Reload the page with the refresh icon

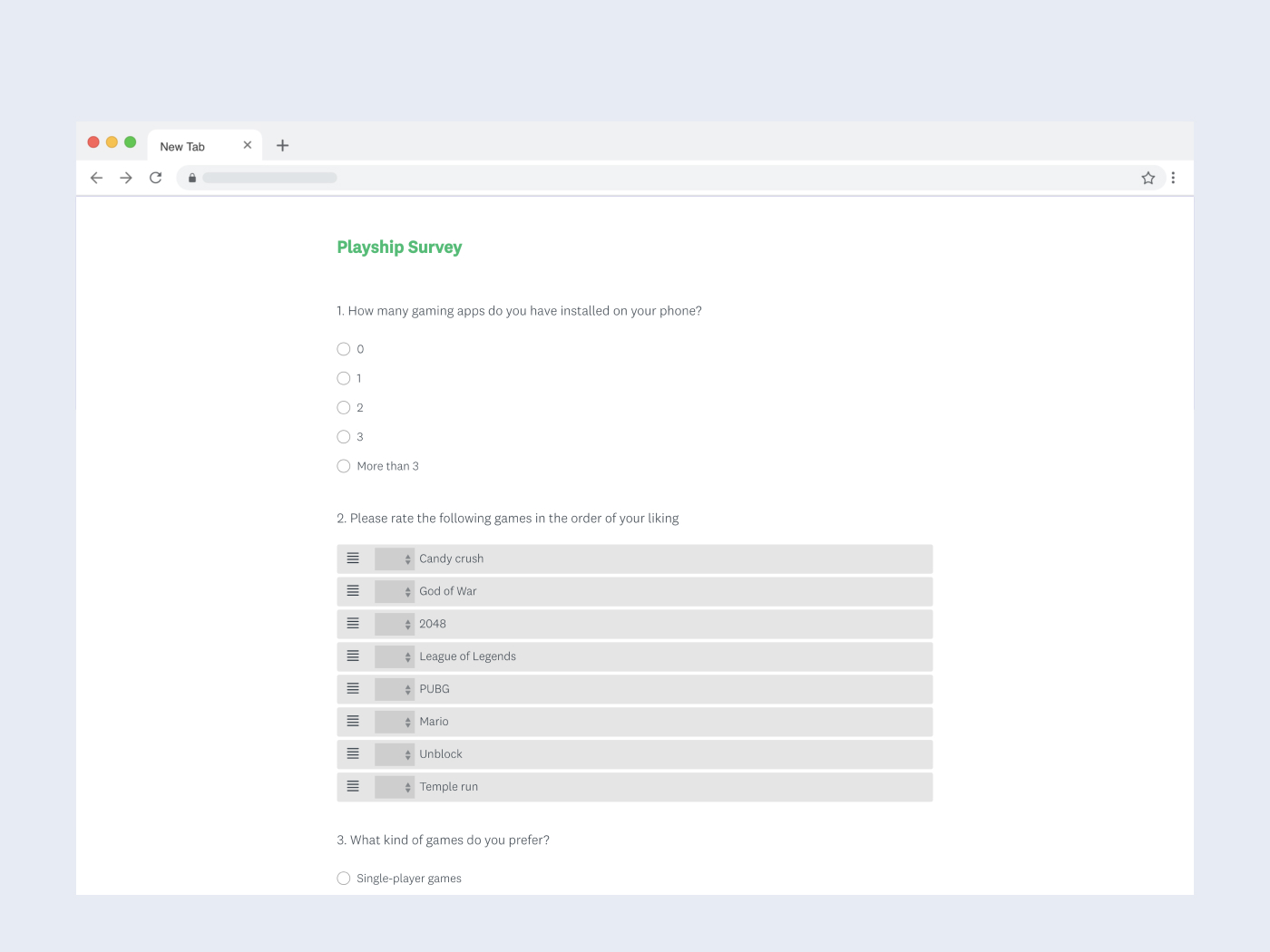coord(156,178)
